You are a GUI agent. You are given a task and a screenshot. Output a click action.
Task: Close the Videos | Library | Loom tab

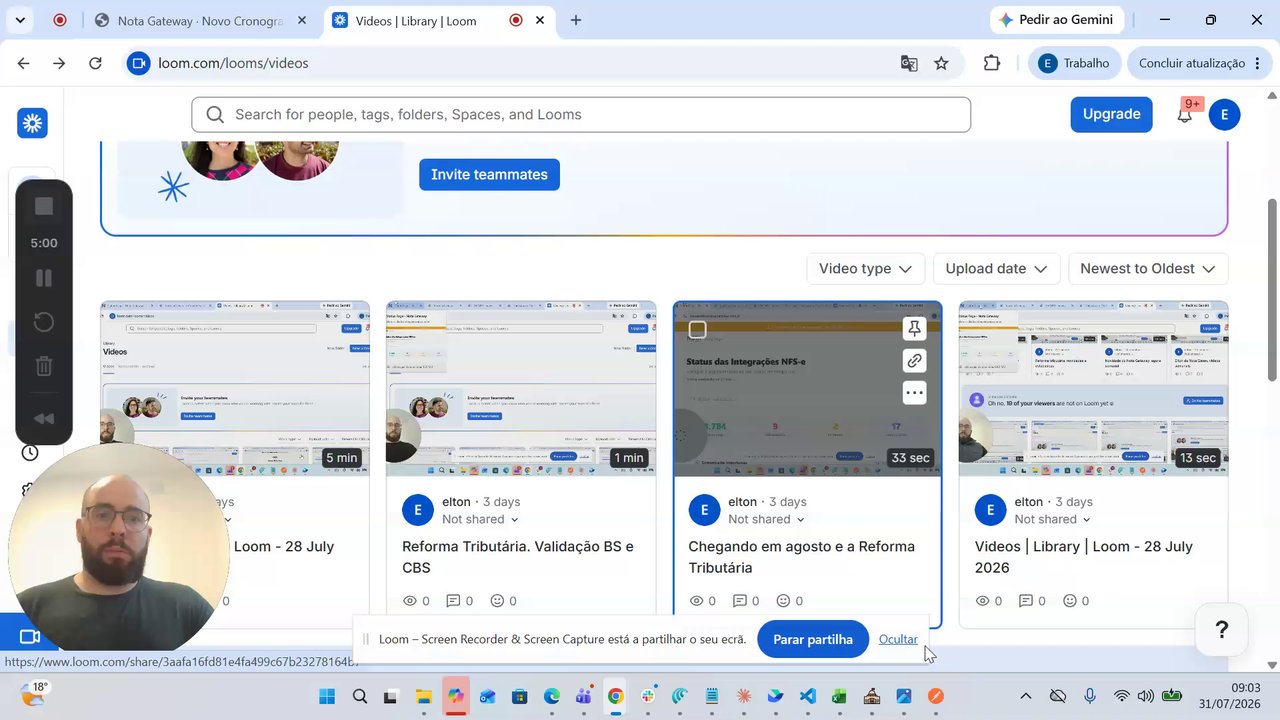[541, 20]
